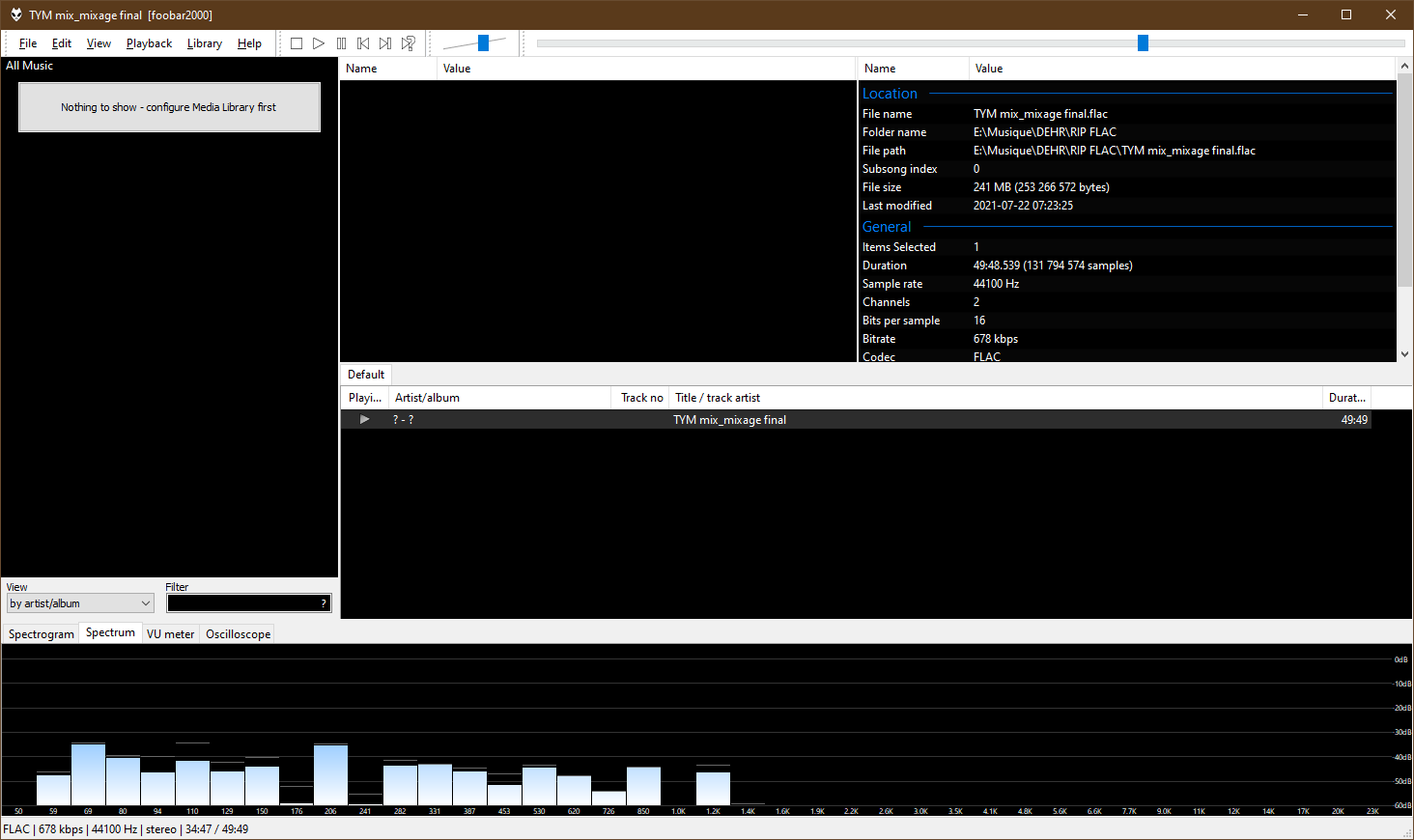Viewport: 1414px width, 840px height.
Task: Click the question mark in Filter box
Action: click(324, 603)
